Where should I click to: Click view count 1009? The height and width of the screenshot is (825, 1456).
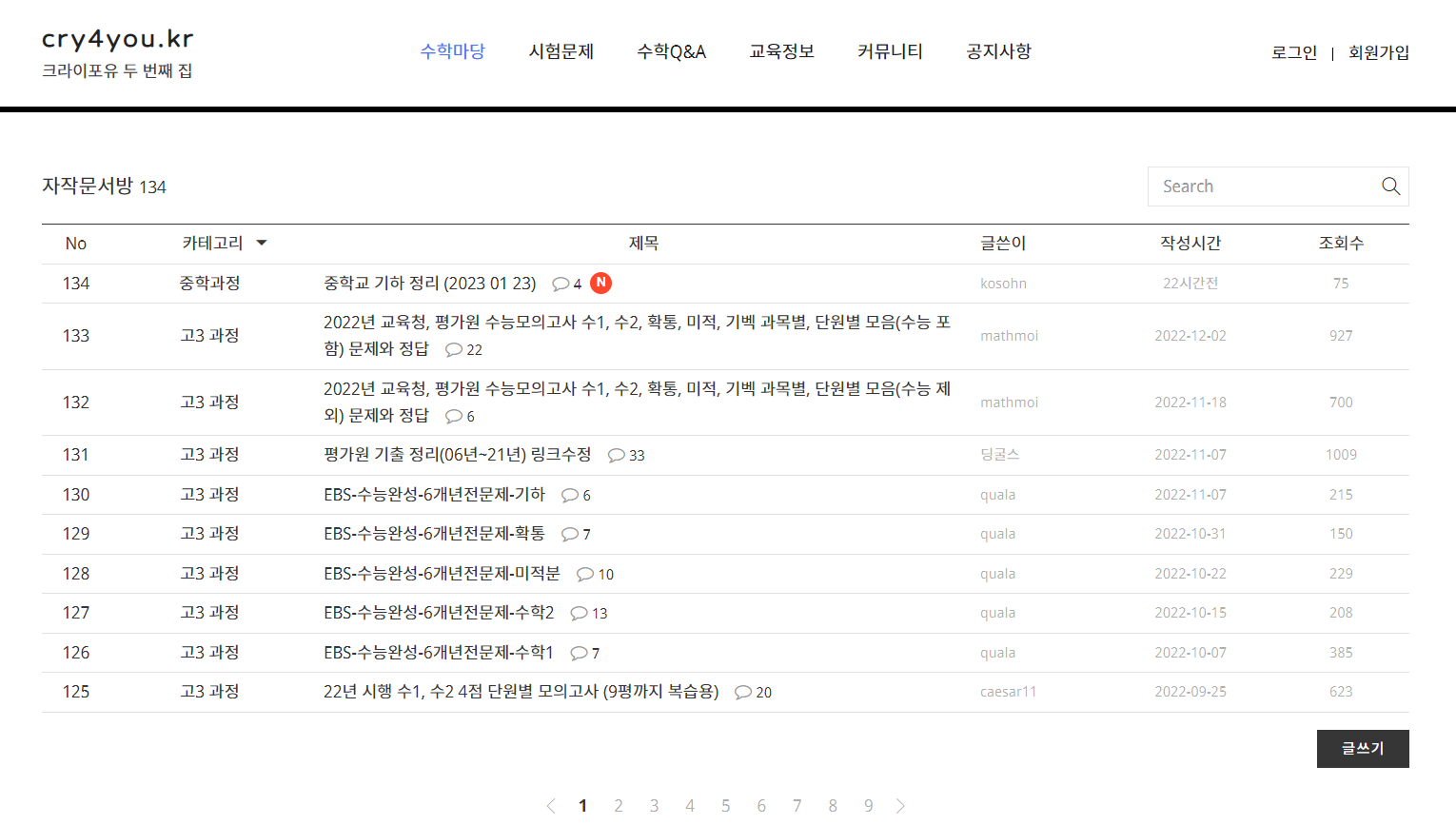pyautogui.click(x=1341, y=455)
